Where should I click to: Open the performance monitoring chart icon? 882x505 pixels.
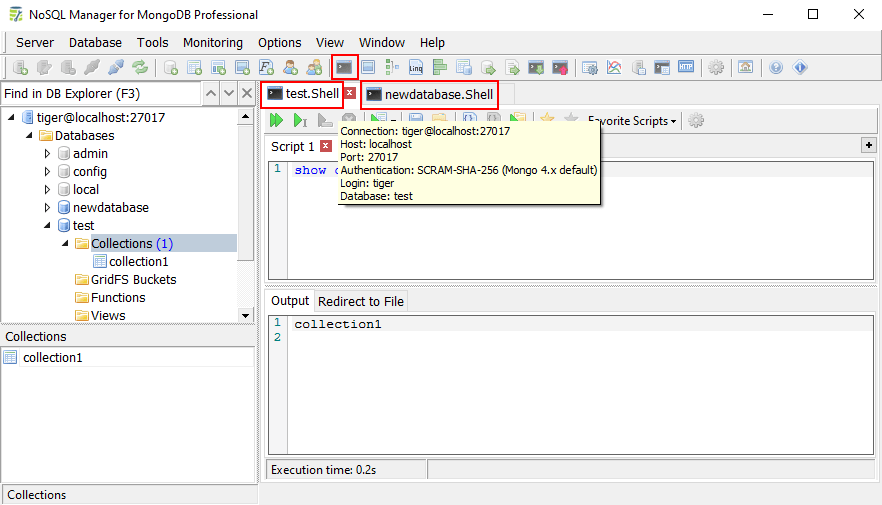tap(614, 67)
